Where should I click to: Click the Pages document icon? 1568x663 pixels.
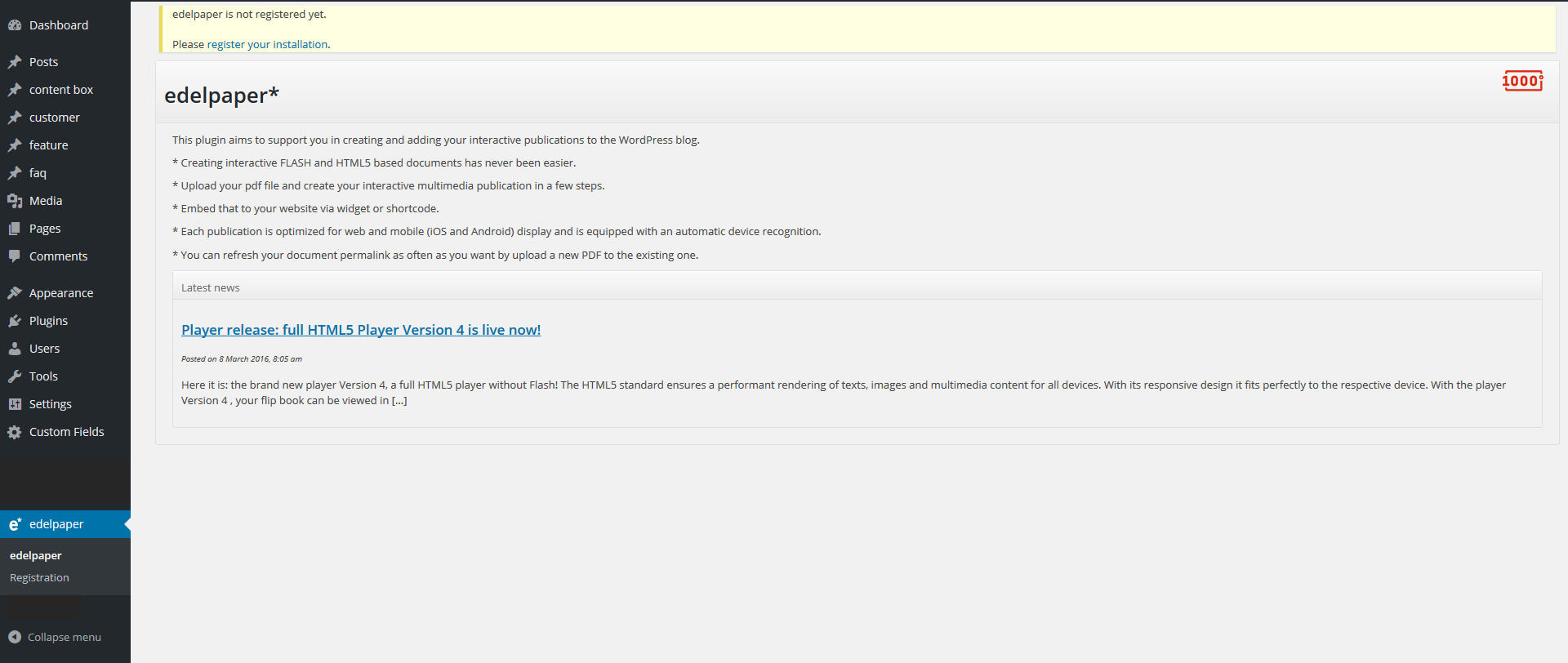point(15,229)
